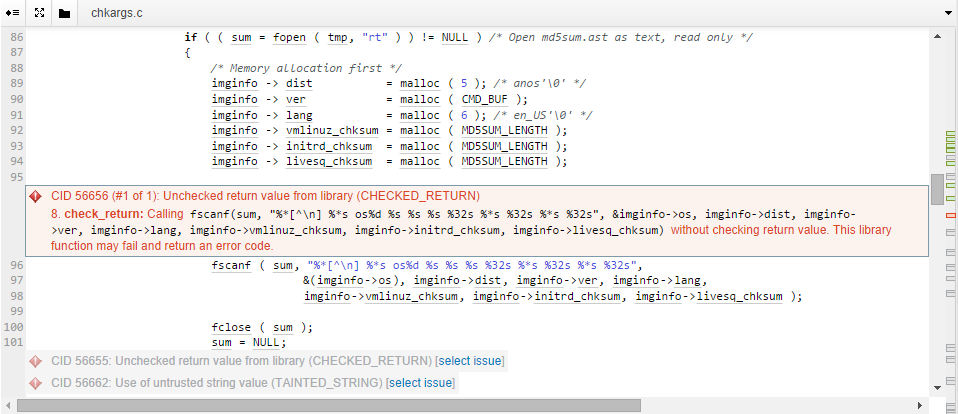Click the NULL keyword on line 86
This screenshot has width=958, height=414.
[x=455, y=38]
